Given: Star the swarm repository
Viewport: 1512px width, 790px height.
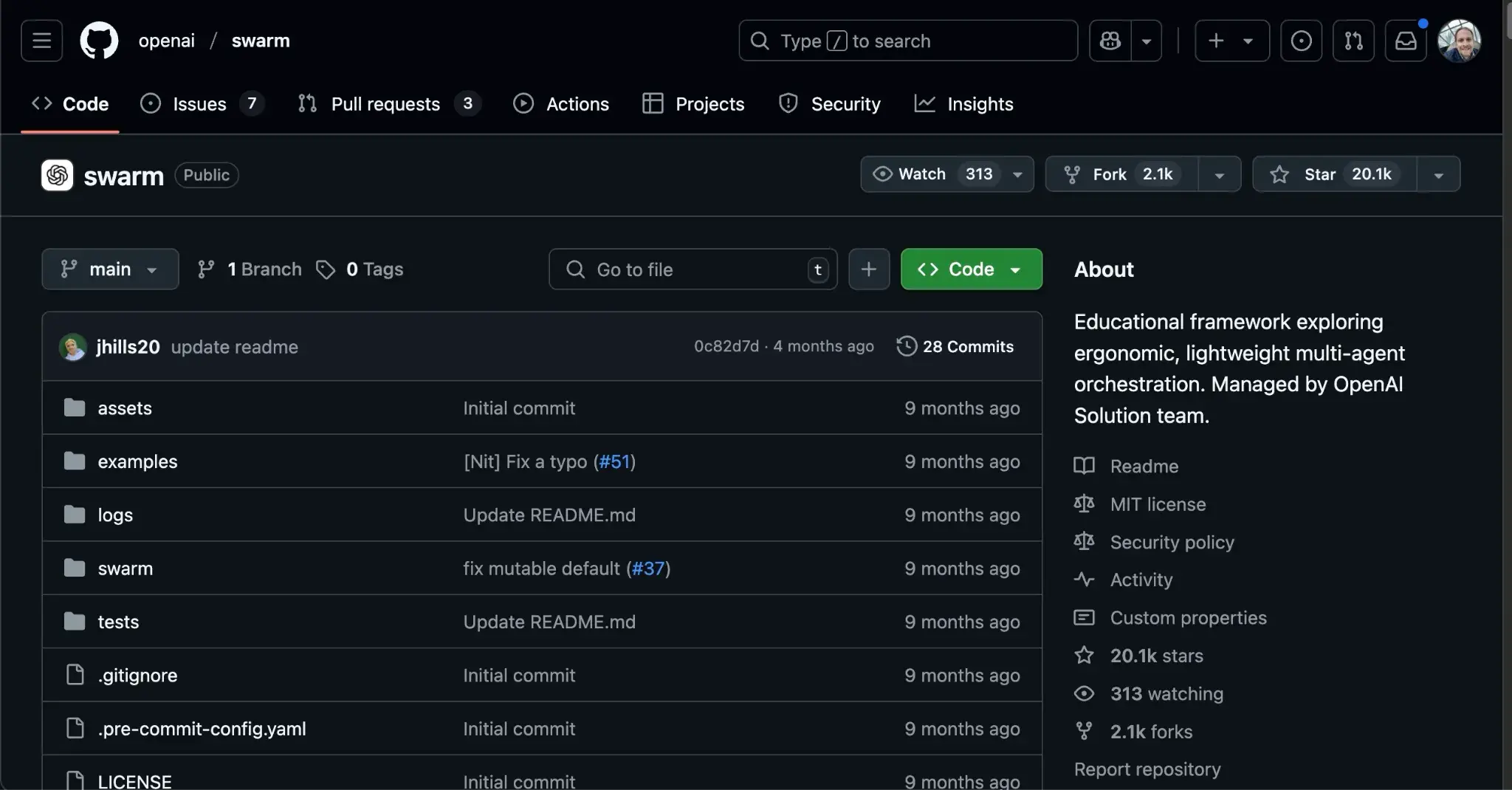Looking at the screenshot, I should [1335, 174].
